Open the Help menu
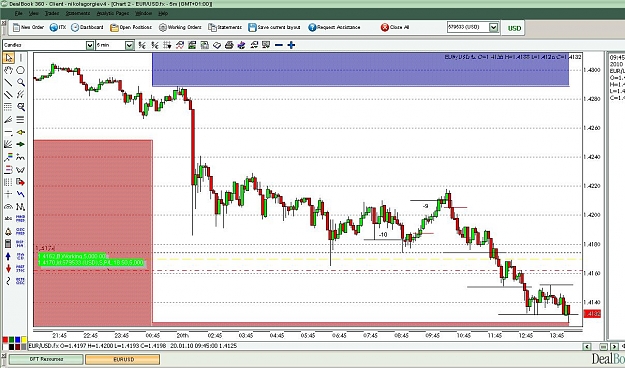Viewport: 625px width, 368px height. coord(163,13)
